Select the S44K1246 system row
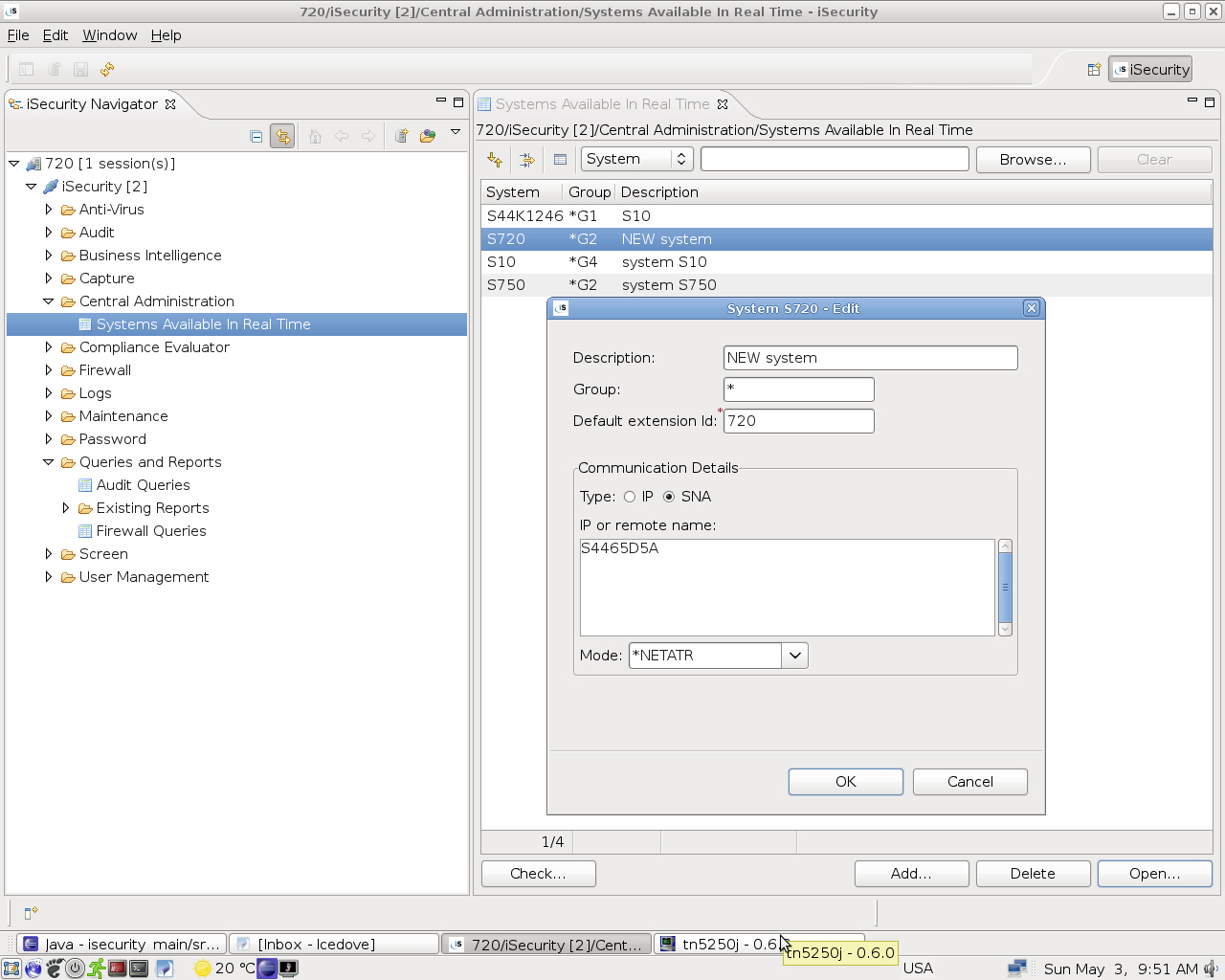This screenshot has height=980, width=1225. [847, 216]
